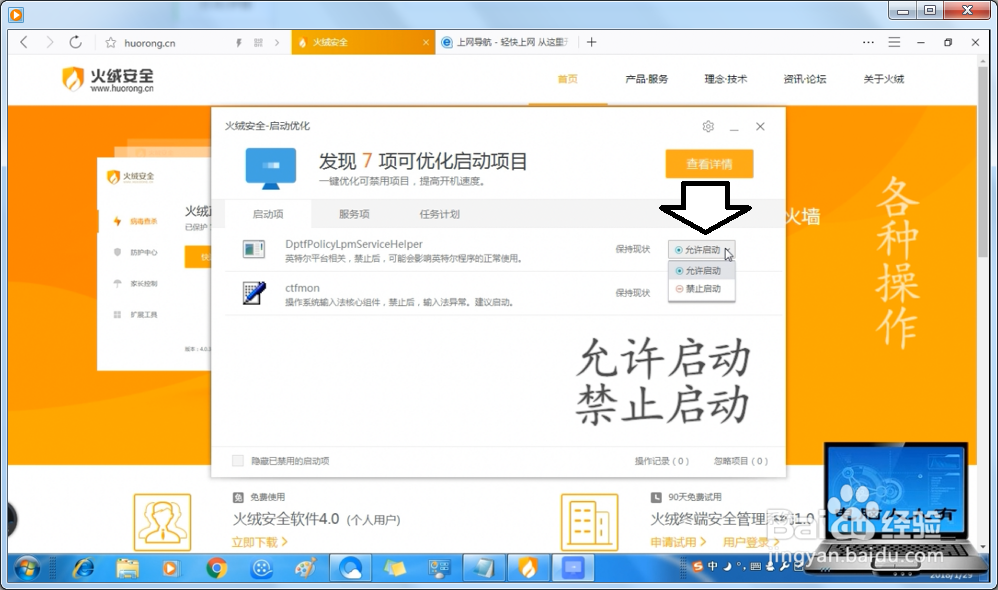Image resolution: width=998 pixels, height=590 pixels.
Task: Close the 火绒安全 browser tab
Action: [426, 43]
